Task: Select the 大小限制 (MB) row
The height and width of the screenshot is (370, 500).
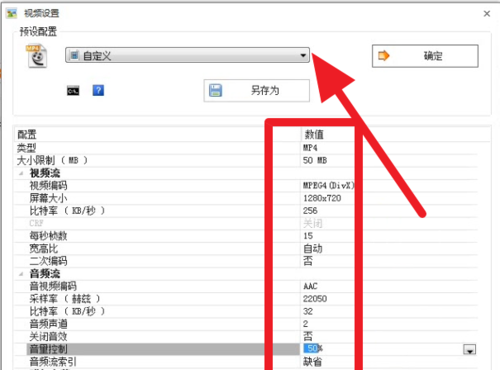Action: coord(246,160)
